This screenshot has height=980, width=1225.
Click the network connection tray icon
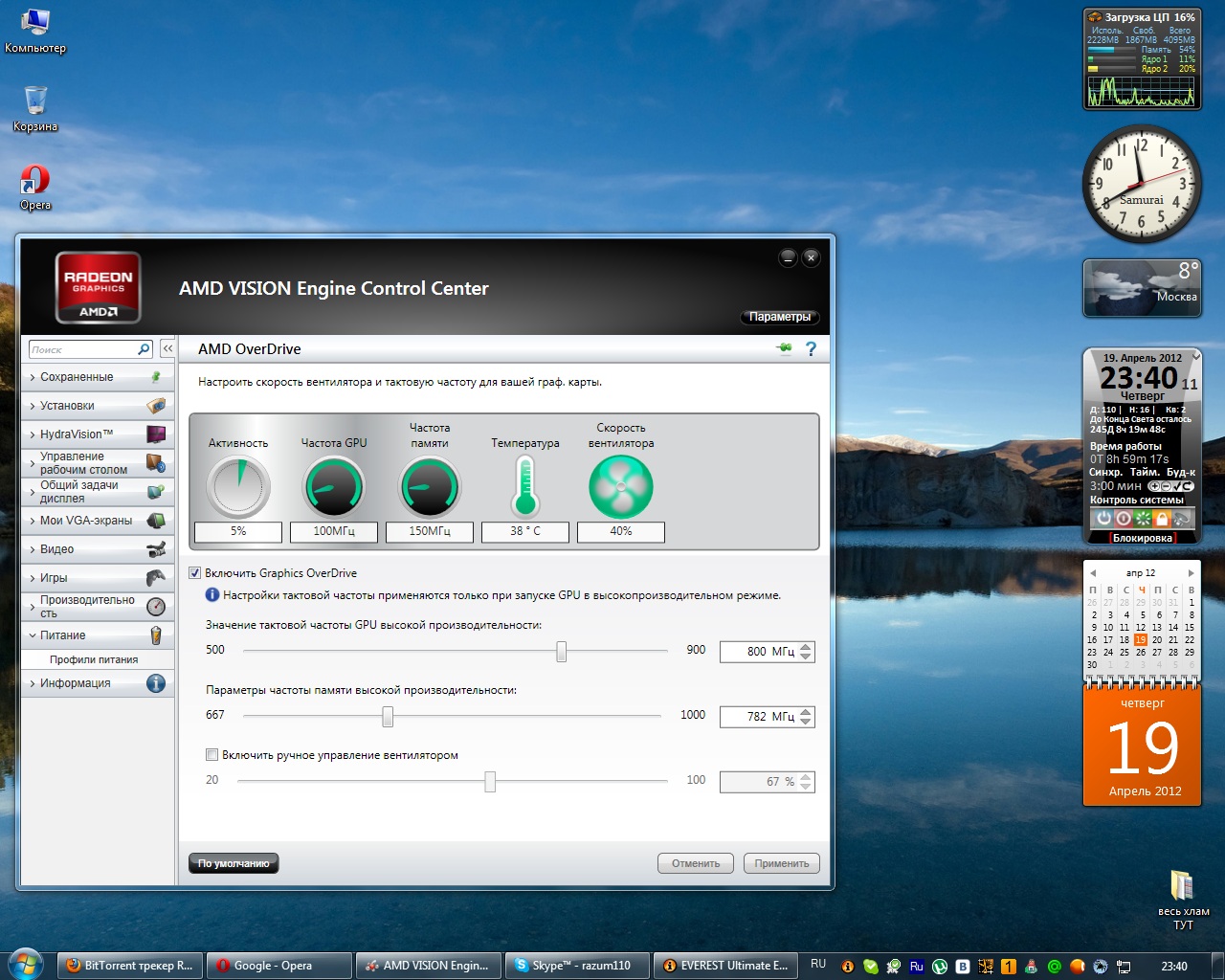(x=1124, y=967)
